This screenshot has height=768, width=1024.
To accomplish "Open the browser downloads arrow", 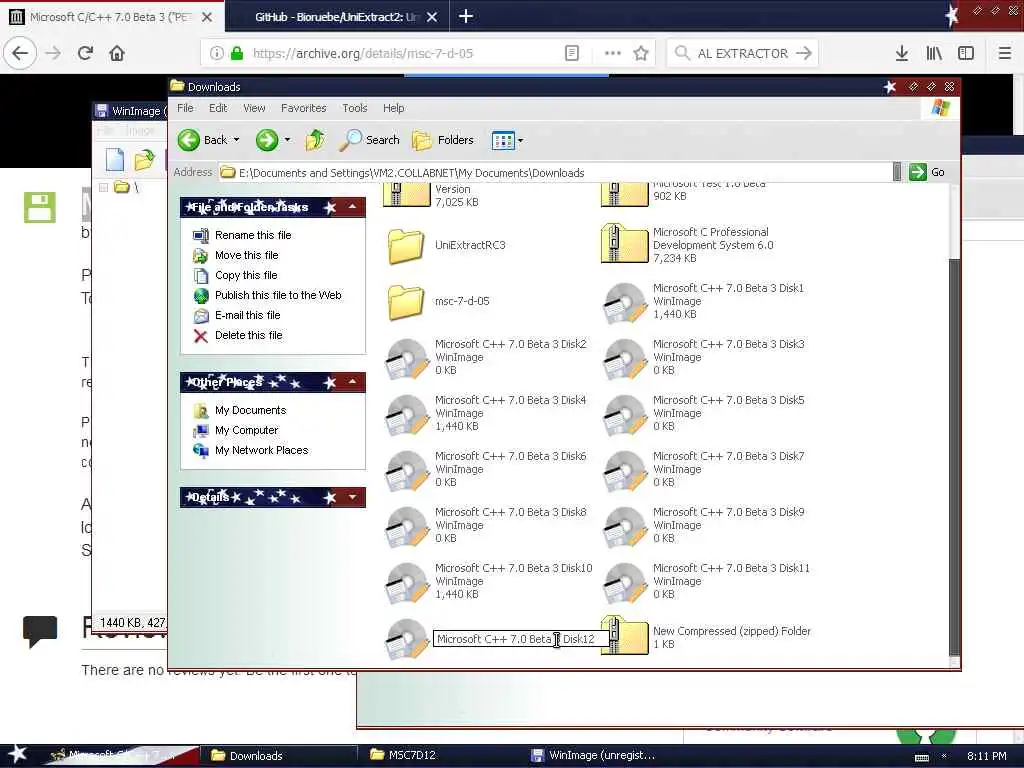I will coord(901,53).
